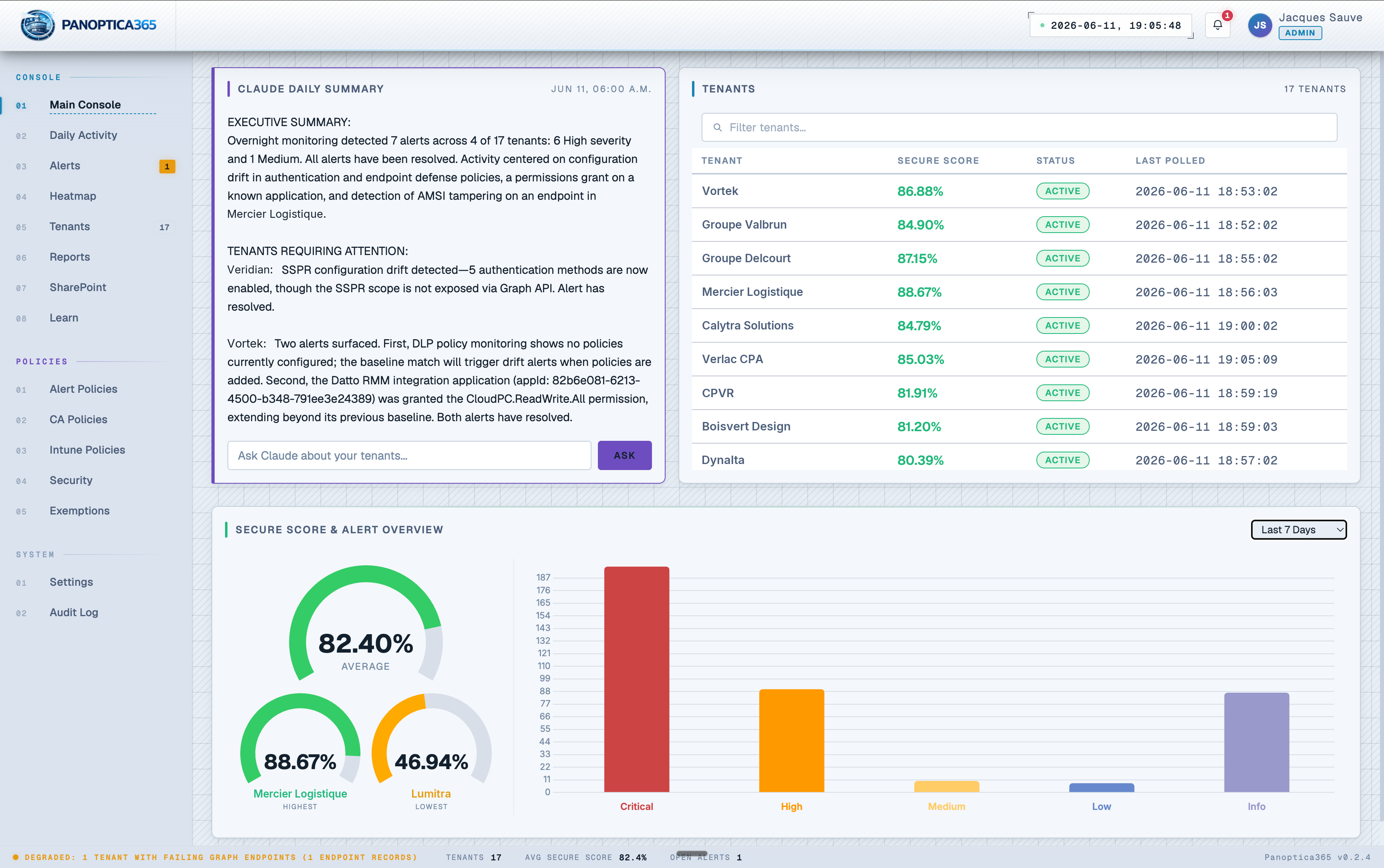Click the search icon in tenant filter
This screenshot has width=1384, height=868.
click(718, 127)
